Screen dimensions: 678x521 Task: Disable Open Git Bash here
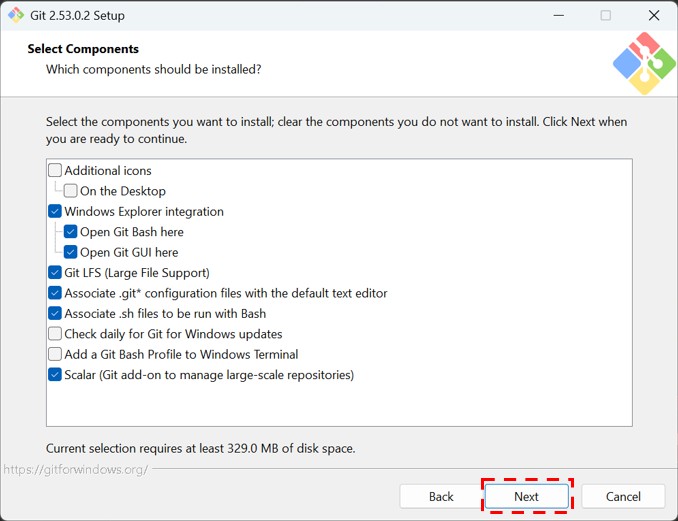[x=71, y=232]
